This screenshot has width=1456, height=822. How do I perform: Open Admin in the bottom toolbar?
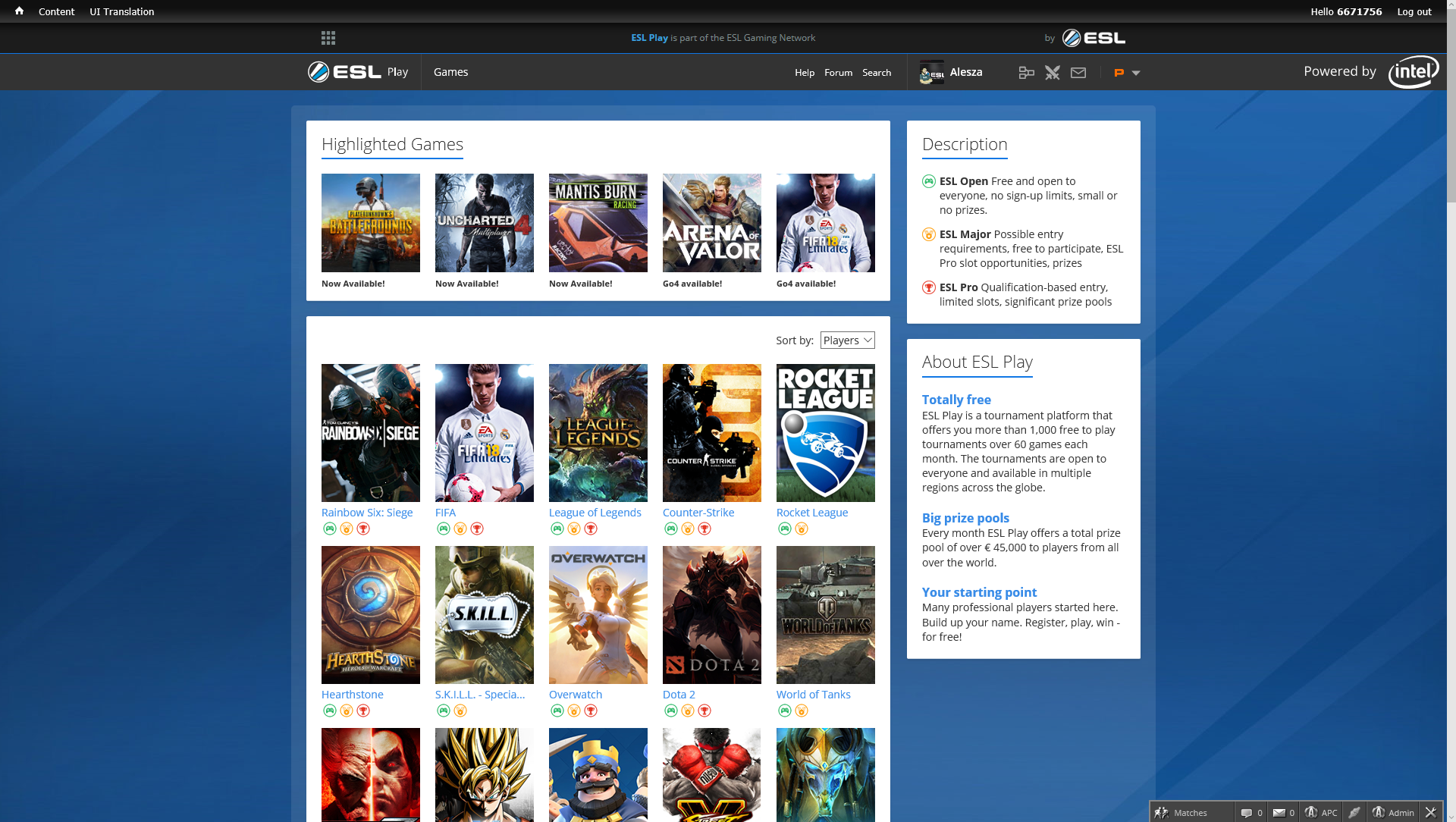[1393, 812]
